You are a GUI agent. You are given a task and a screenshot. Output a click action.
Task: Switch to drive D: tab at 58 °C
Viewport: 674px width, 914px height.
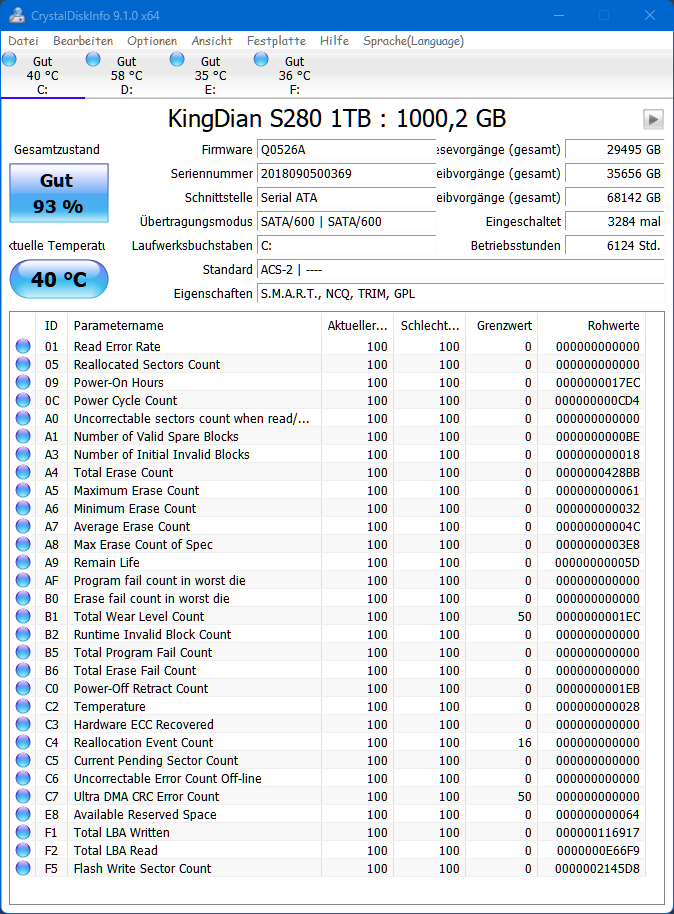click(x=127, y=75)
